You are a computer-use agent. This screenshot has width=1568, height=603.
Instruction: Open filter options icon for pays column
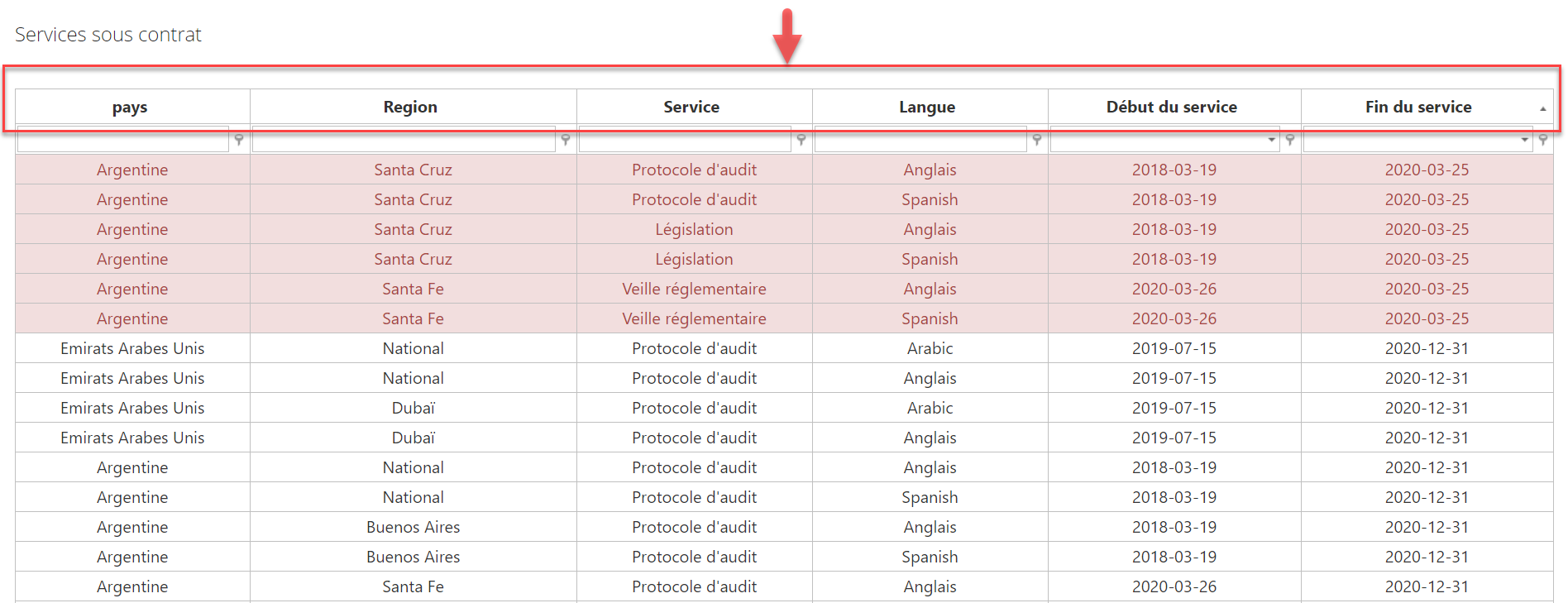[239, 140]
